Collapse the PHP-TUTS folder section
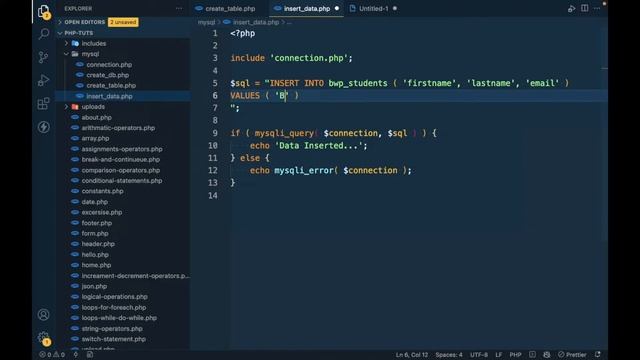 [78, 33]
